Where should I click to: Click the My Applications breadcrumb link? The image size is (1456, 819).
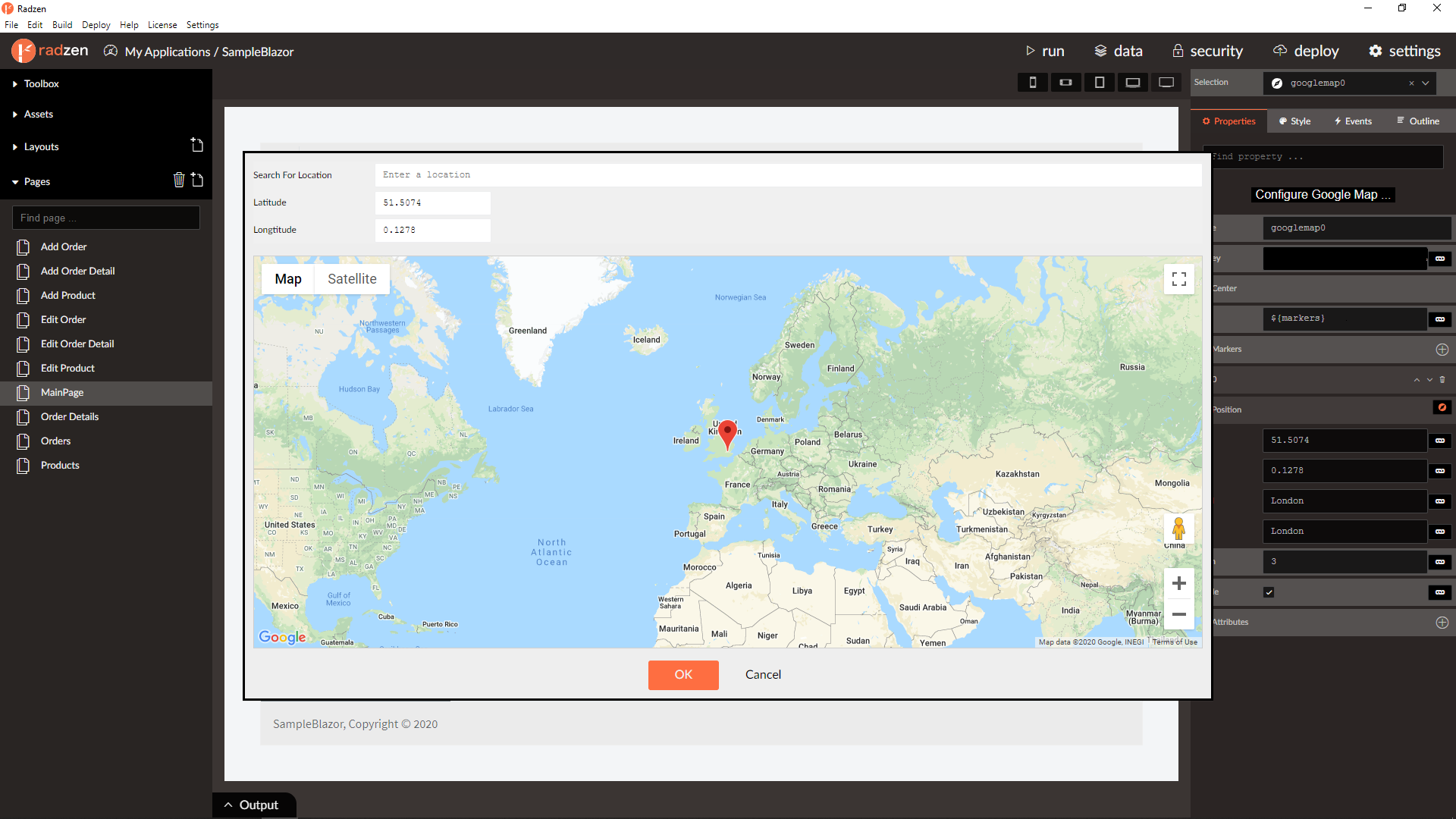[x=168, y=52]
